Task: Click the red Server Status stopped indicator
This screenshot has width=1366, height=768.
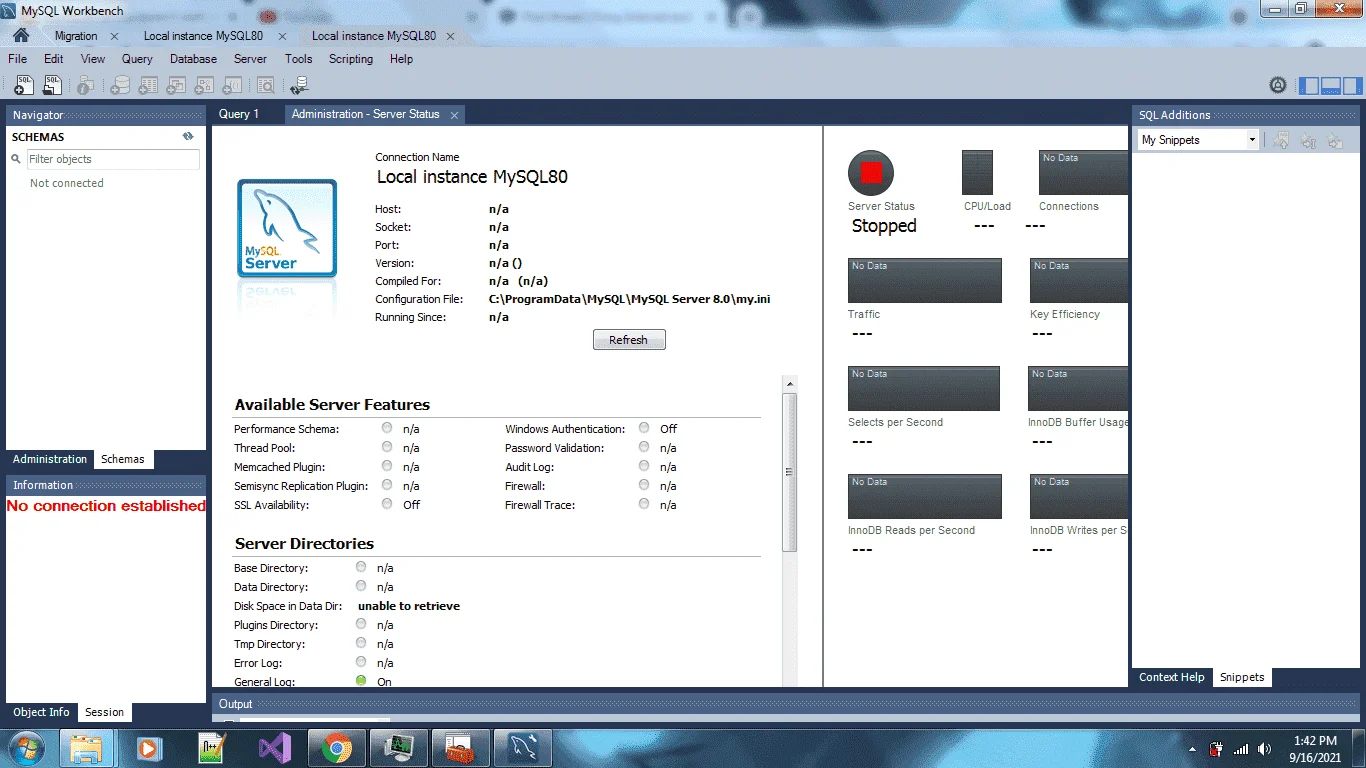Action: [871, 173]
